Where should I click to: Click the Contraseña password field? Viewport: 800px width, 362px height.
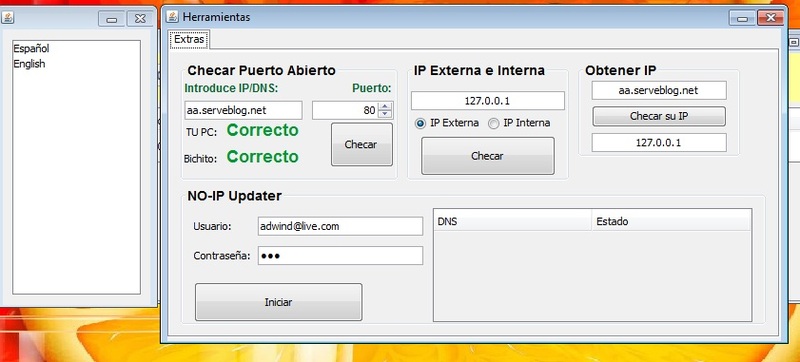[x=340, y=256]
